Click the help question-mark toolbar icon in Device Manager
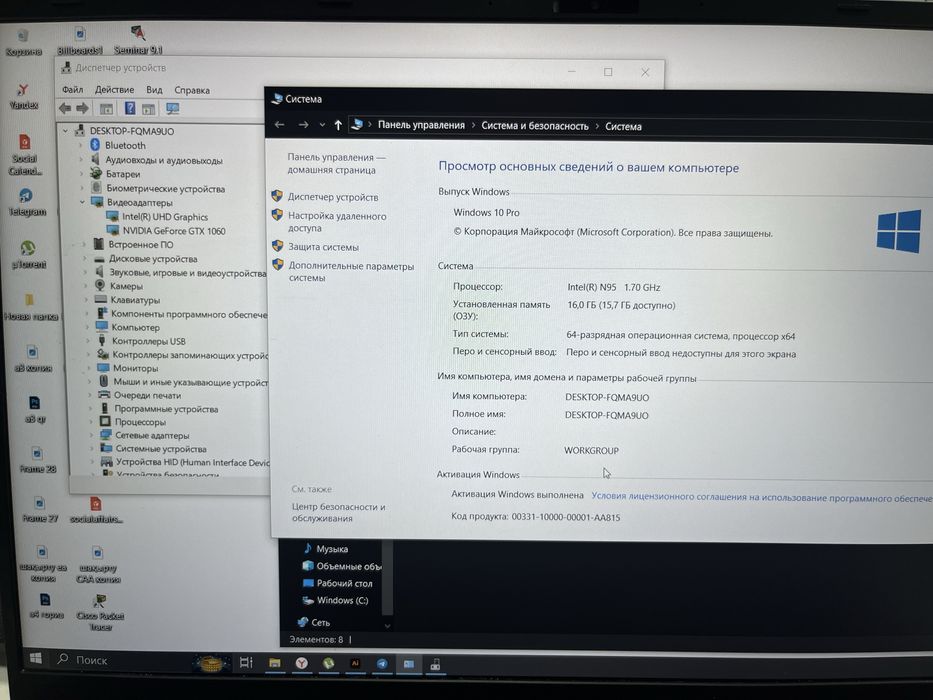This screenshot has width=933, height=700. point(130,108)
